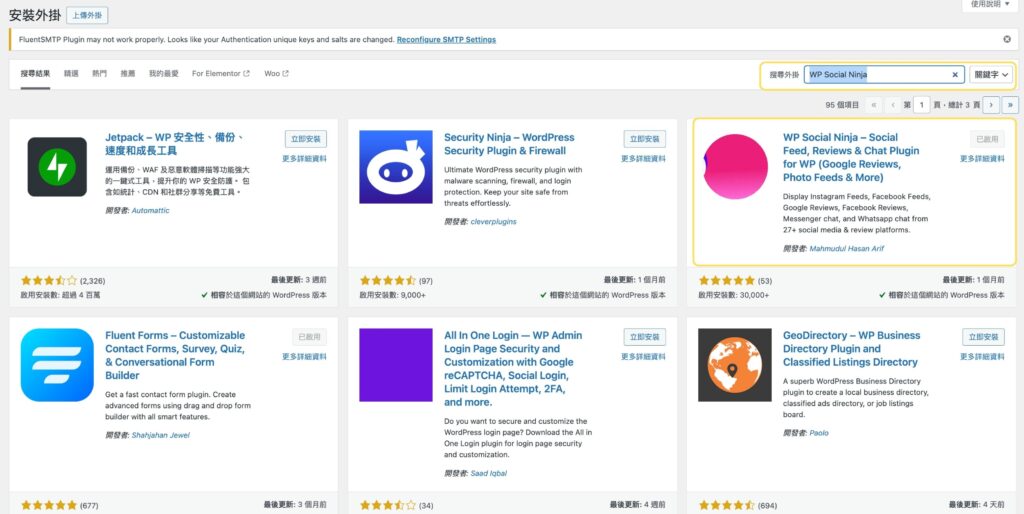This screenshot has width=1024, height=514.
Task: Open the All In One Login purple icon
Action: 396,364
